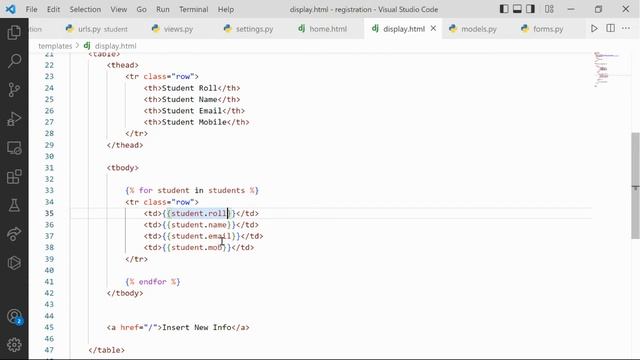Click the student.mob variable

pyautogui.click(x=197, y=248)
